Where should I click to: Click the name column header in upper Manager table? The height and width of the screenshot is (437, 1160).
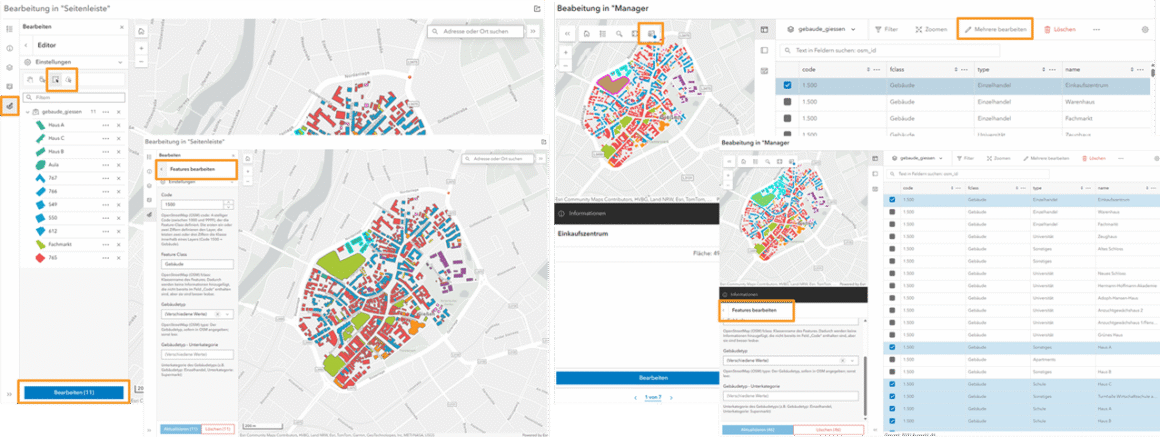pyautogui.click(x=1074, y=68)
